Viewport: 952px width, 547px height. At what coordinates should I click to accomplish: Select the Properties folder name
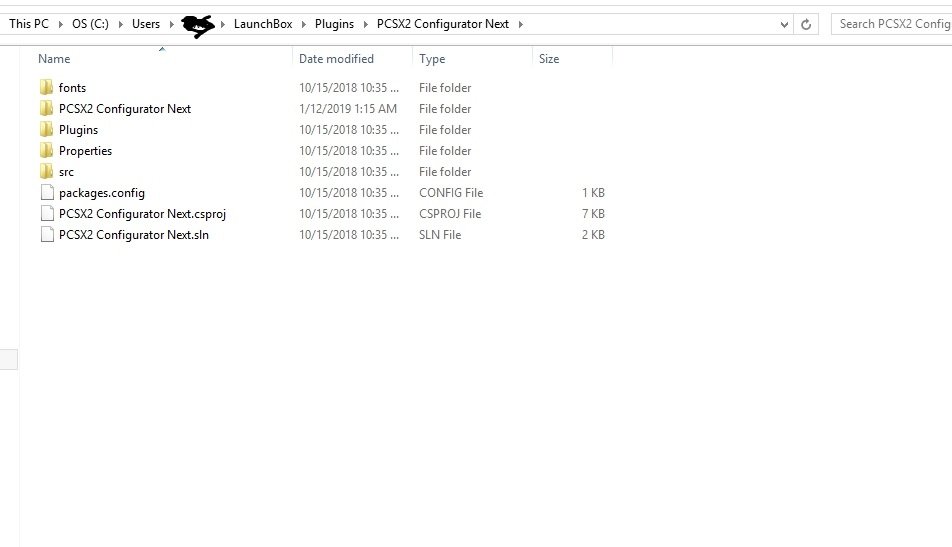85,151
